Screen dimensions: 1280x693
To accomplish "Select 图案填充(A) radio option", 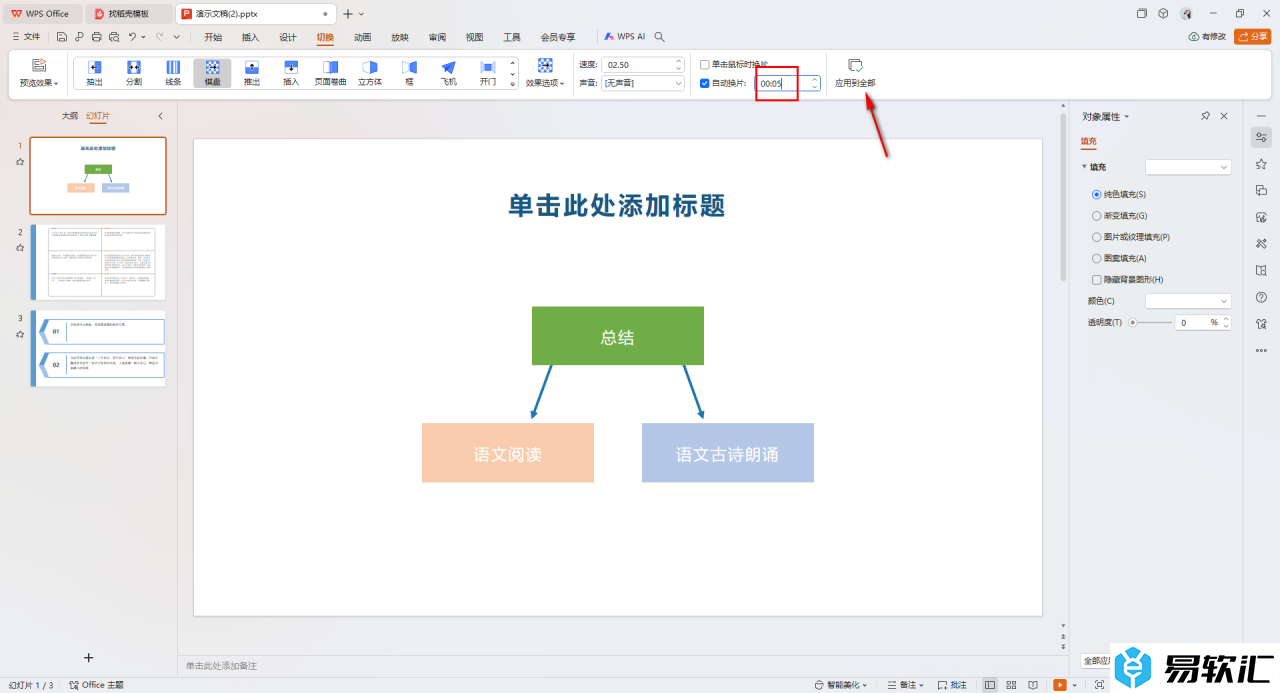I will [x=1096, y=258].
